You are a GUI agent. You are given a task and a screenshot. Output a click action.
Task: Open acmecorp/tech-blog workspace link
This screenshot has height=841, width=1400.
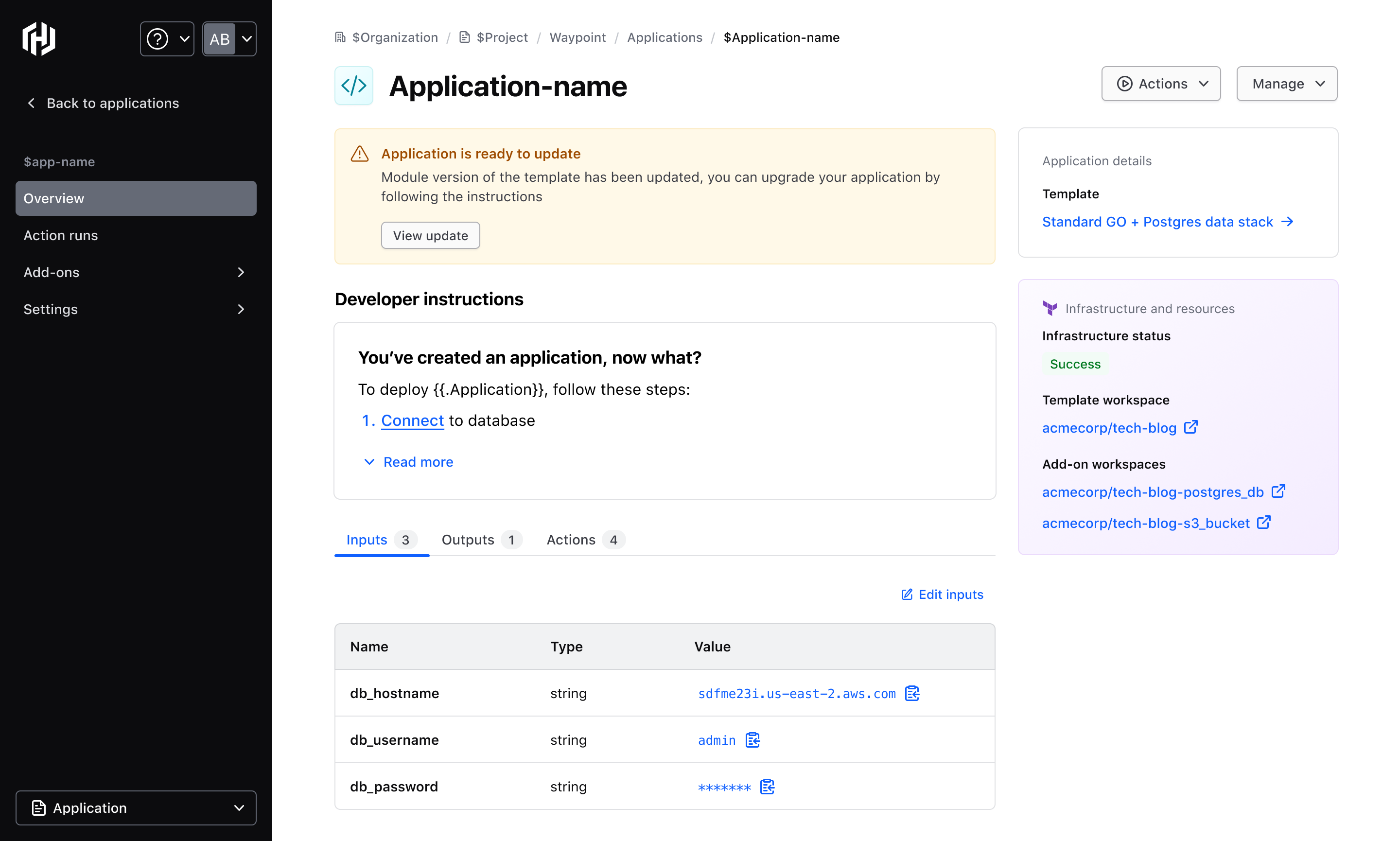[1109, 428]
